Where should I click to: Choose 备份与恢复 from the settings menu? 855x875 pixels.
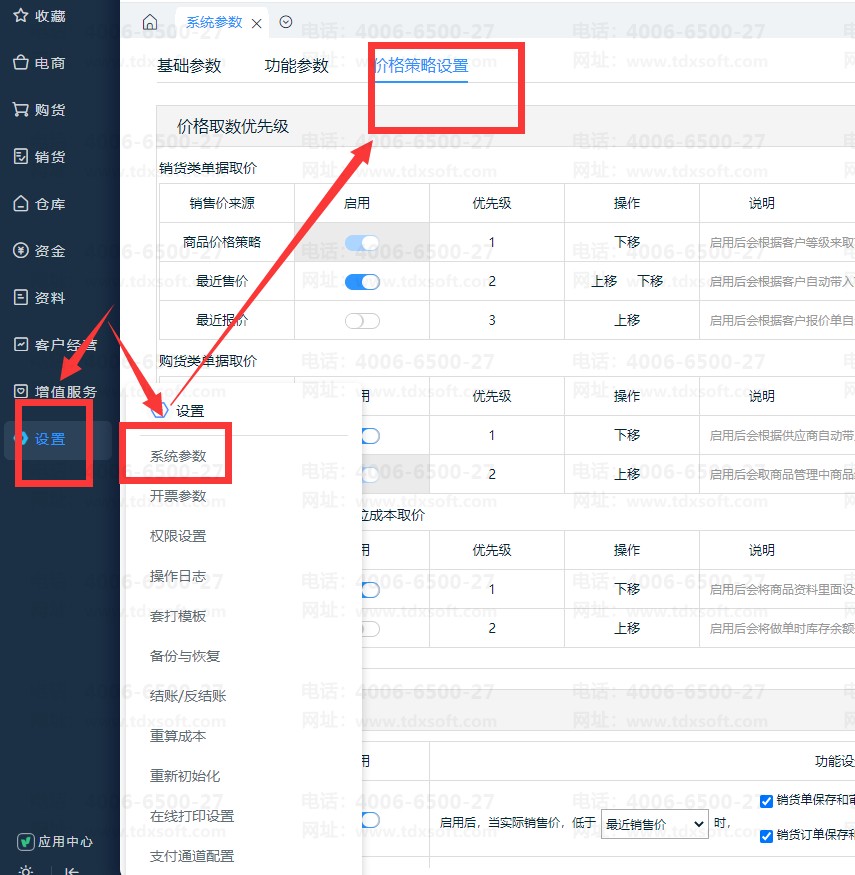(x=185, y=656)
